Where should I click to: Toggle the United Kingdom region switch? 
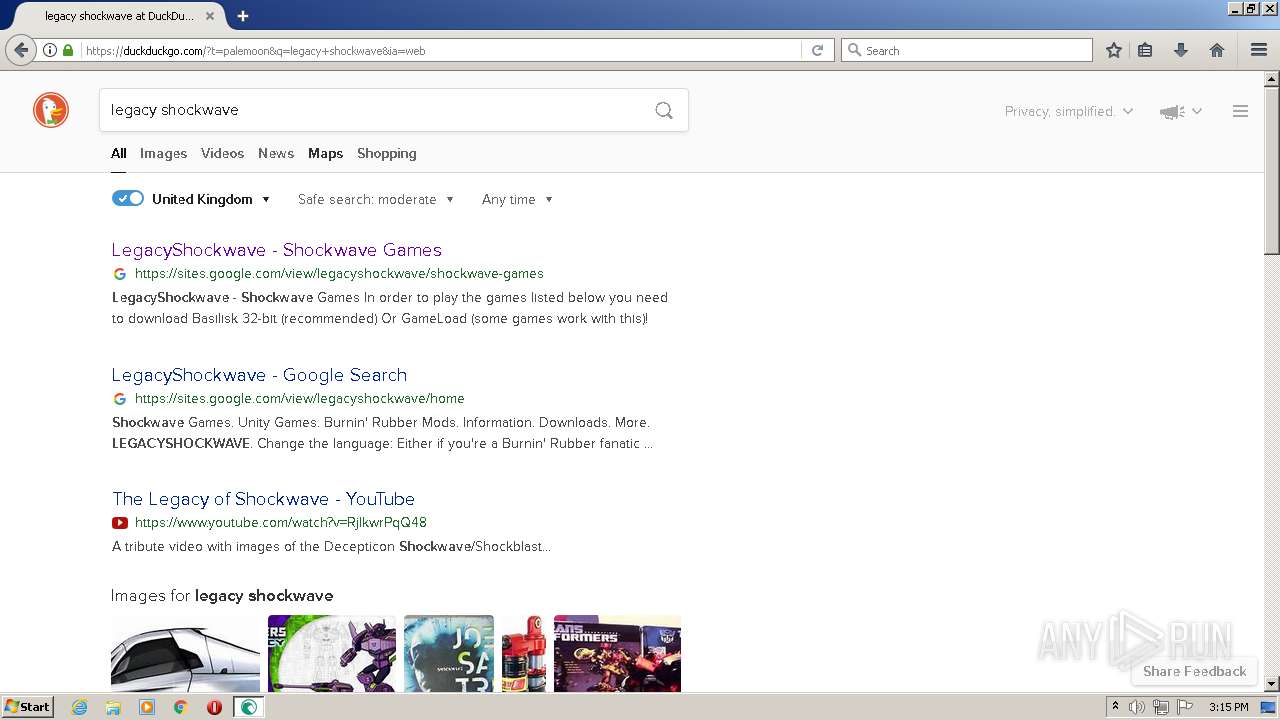tap(128, 199)
